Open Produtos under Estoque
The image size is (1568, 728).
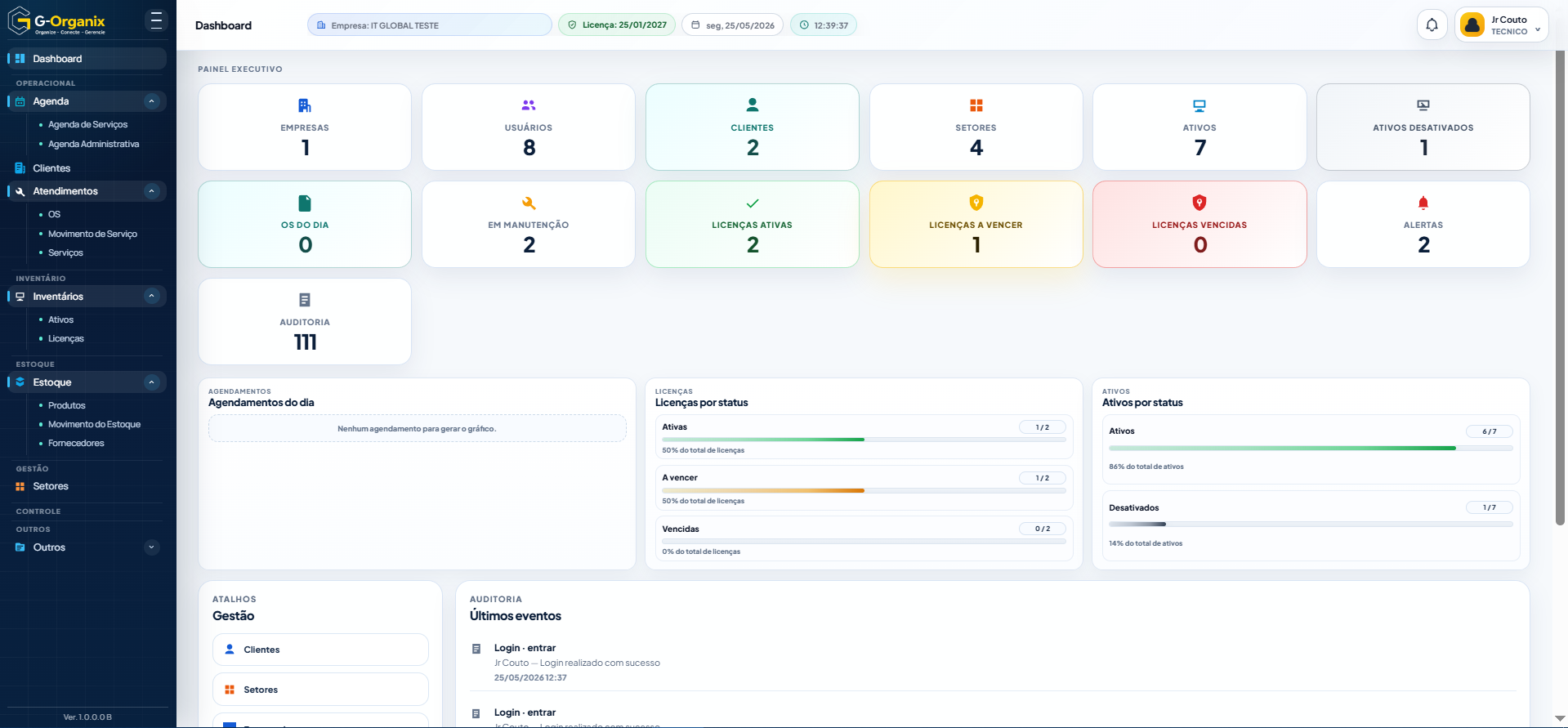66,405
